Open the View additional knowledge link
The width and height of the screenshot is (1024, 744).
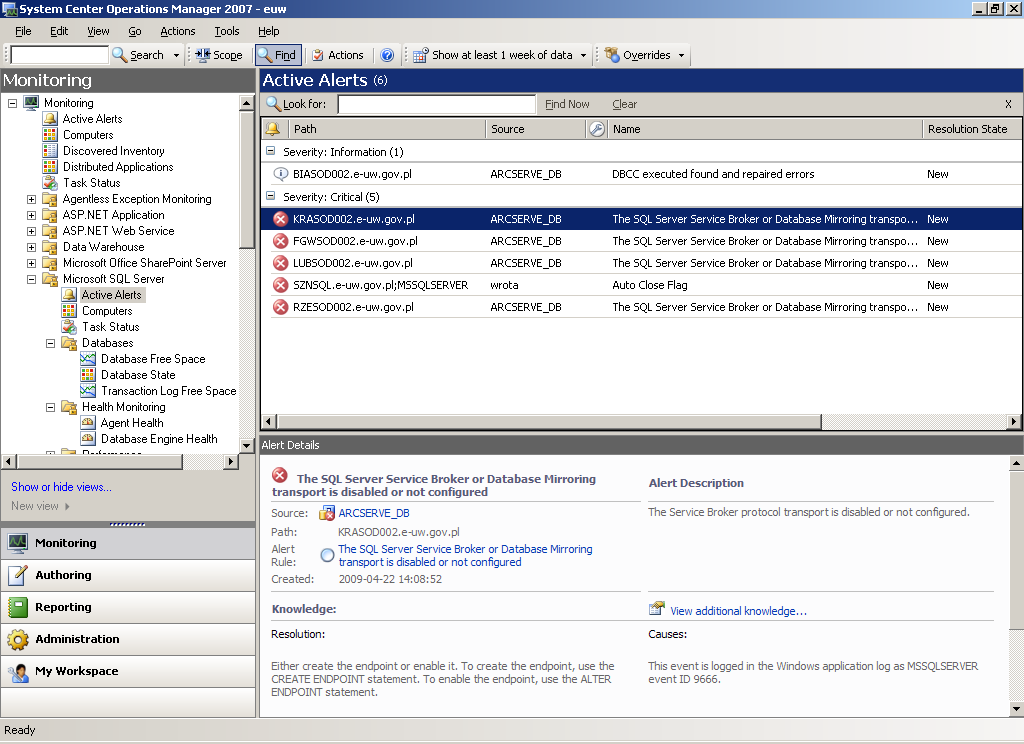[x=738, y=611]
